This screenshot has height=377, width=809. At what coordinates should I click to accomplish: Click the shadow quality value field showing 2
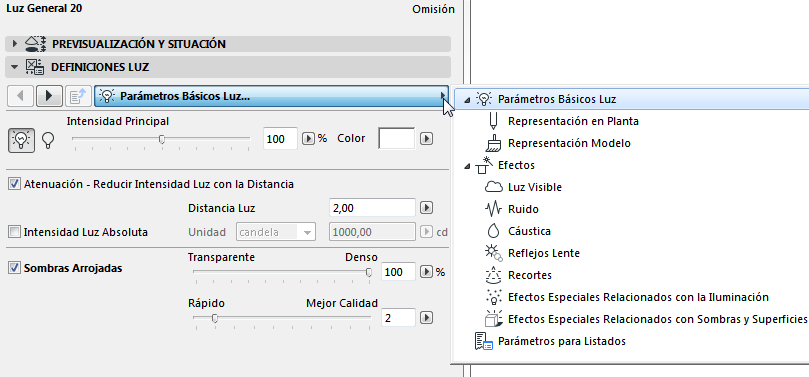398,317
